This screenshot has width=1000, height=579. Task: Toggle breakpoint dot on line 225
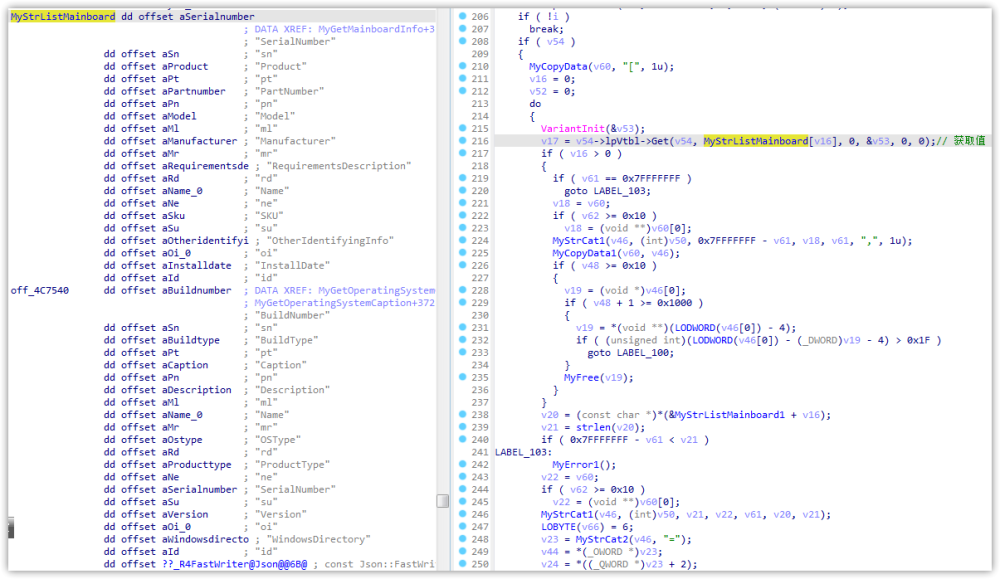tap(462, 253)
